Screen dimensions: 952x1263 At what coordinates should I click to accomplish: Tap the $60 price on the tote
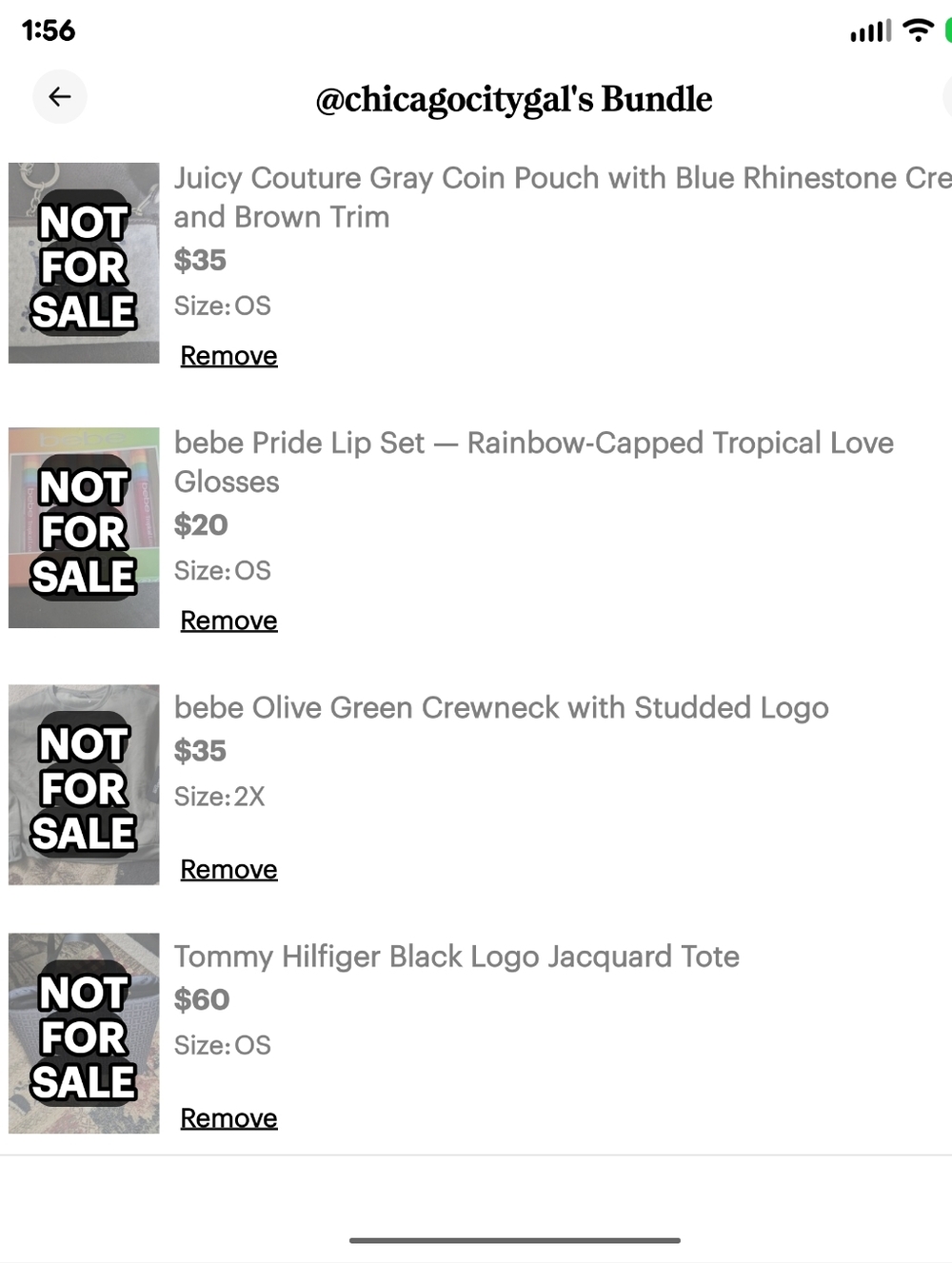click(x=202, y=999)
